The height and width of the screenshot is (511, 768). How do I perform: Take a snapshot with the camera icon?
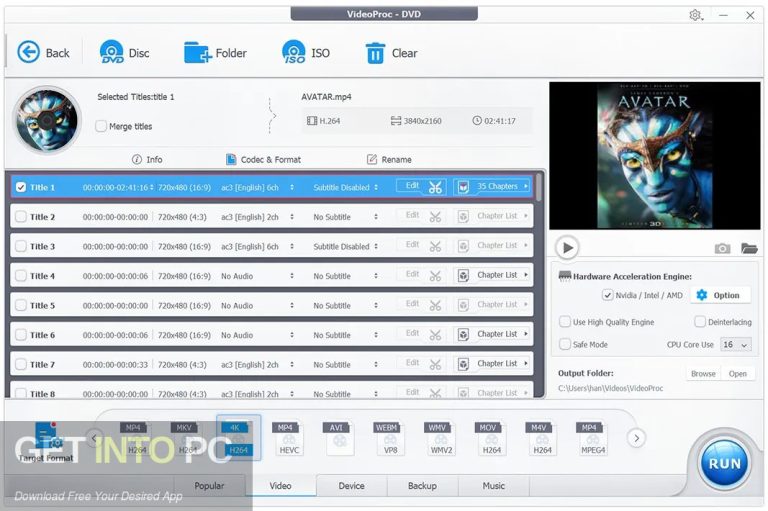[722, 248]
